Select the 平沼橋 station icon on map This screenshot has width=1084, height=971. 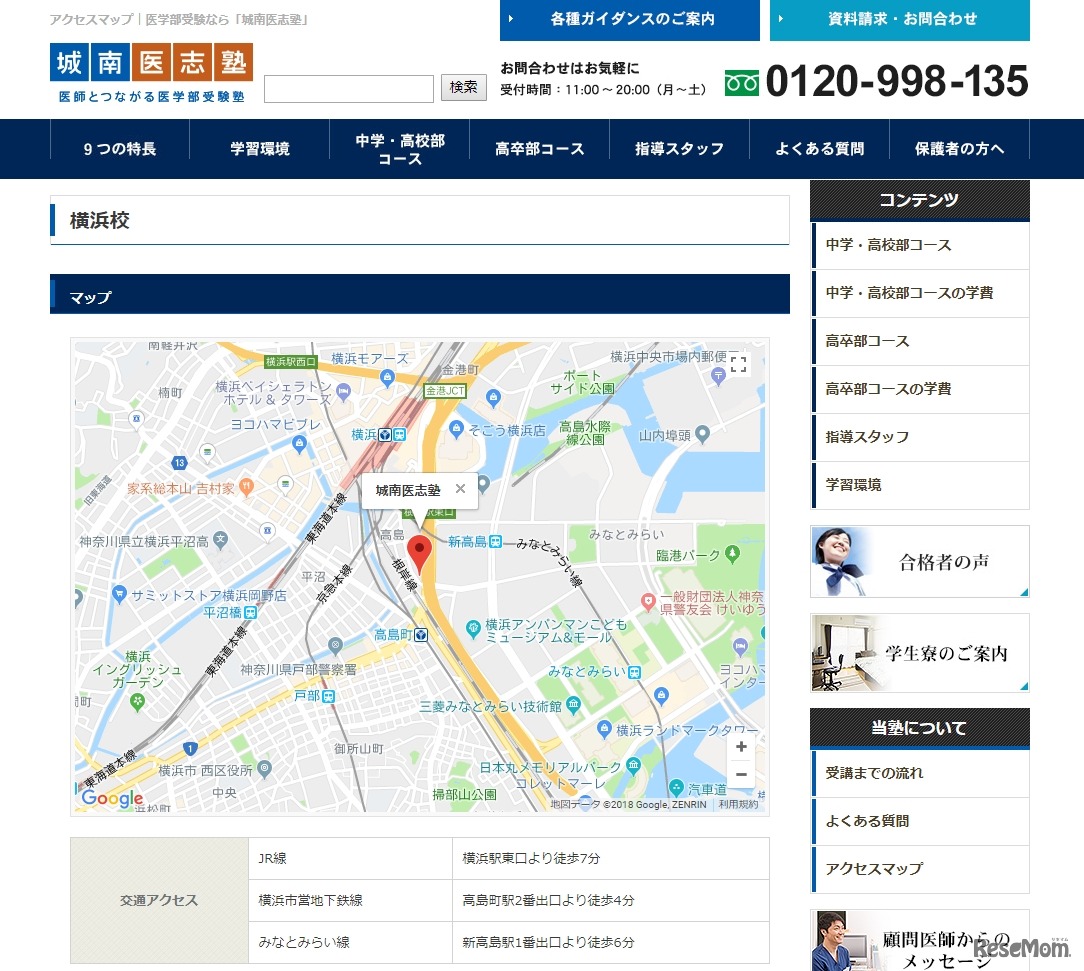pos(250,612)
